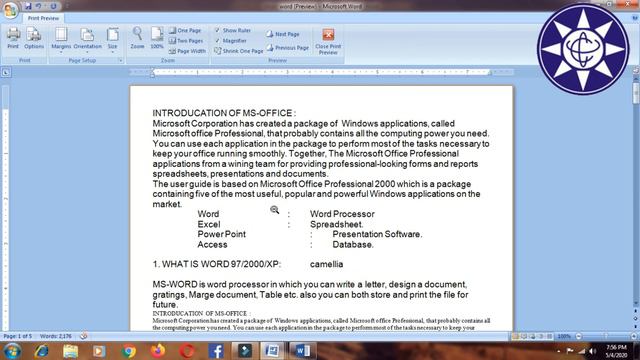Viewport: 640px width, 360px height.
Task: Zoom in with the plus button
Action: click(633, 336)
